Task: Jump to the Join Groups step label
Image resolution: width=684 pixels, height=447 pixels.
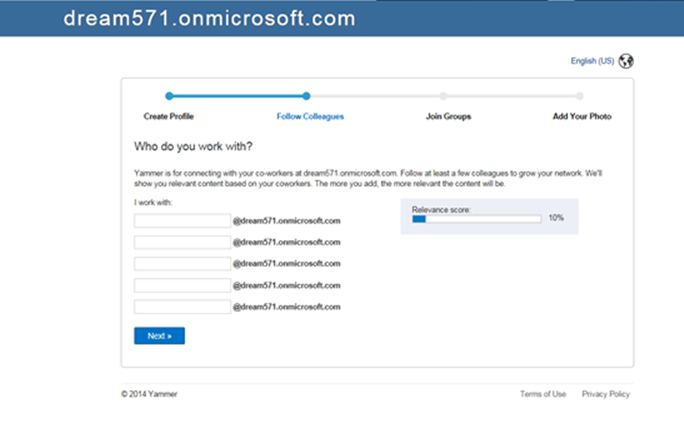Action: click(448, 117)
